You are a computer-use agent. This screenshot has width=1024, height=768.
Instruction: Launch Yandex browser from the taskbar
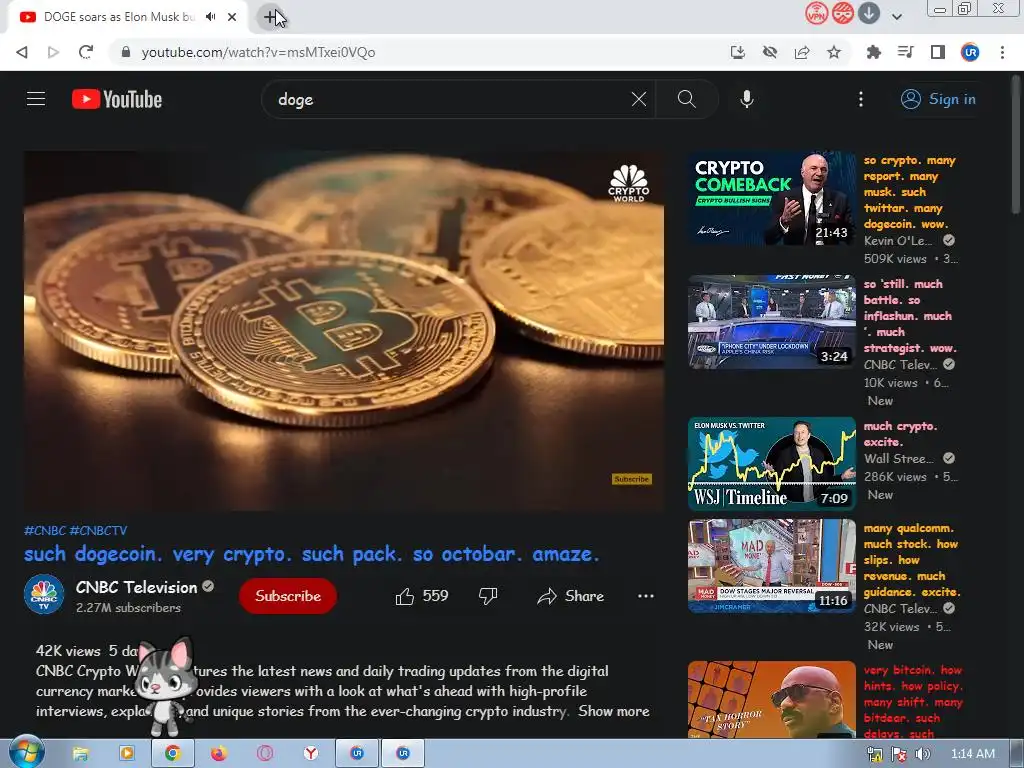pos(311,754)
